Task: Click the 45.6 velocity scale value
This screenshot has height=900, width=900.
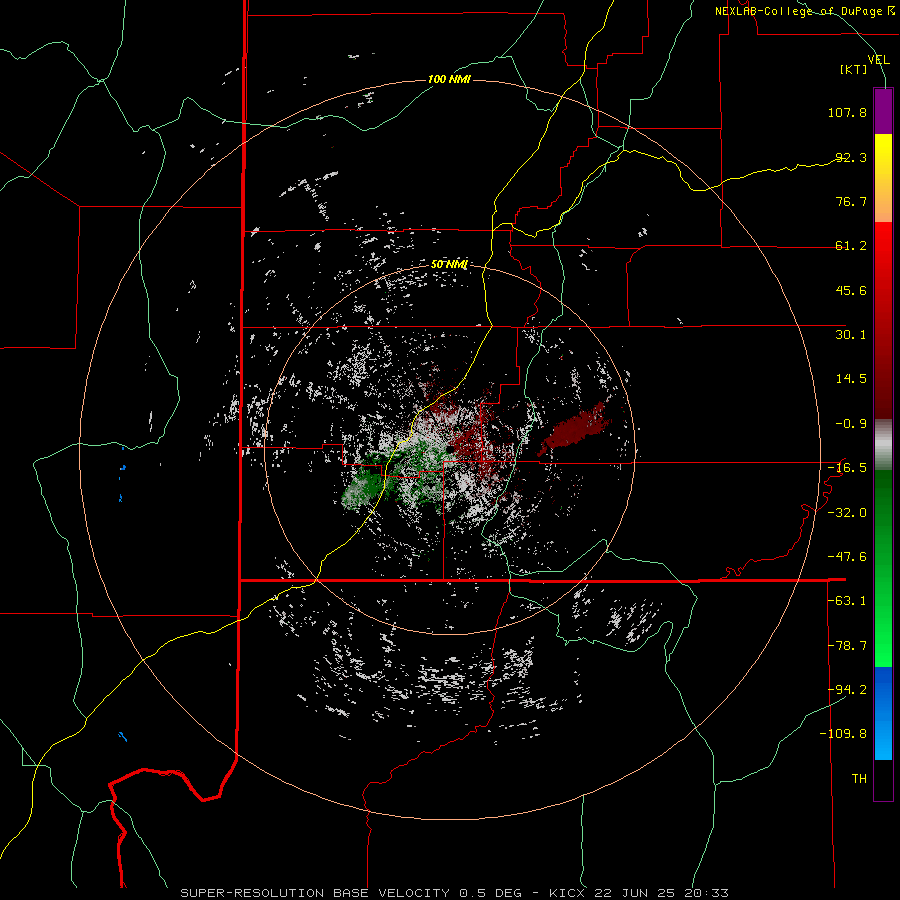Action: point(851,290)
